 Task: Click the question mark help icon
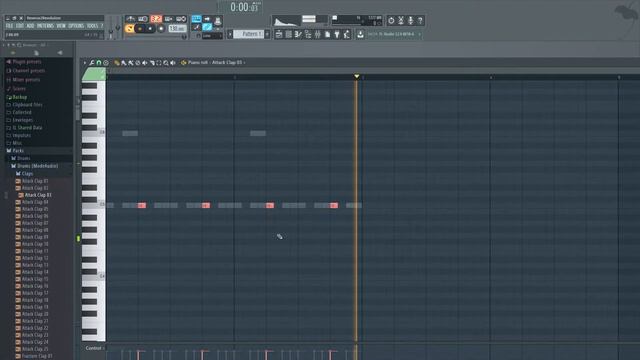click(420, 21)
